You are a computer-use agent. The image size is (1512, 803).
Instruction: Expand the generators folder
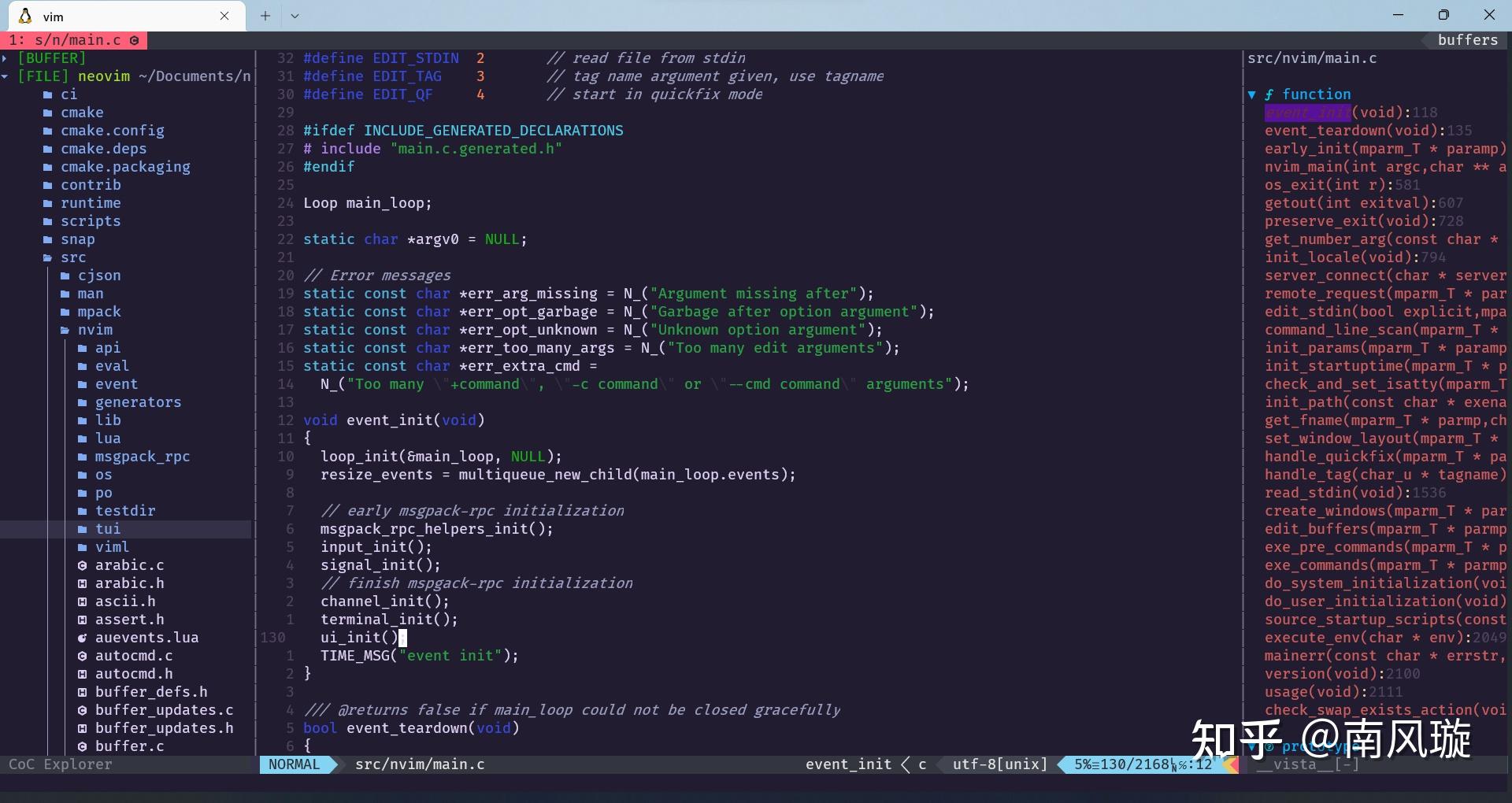pyautogui.click(x=138, y=402)
